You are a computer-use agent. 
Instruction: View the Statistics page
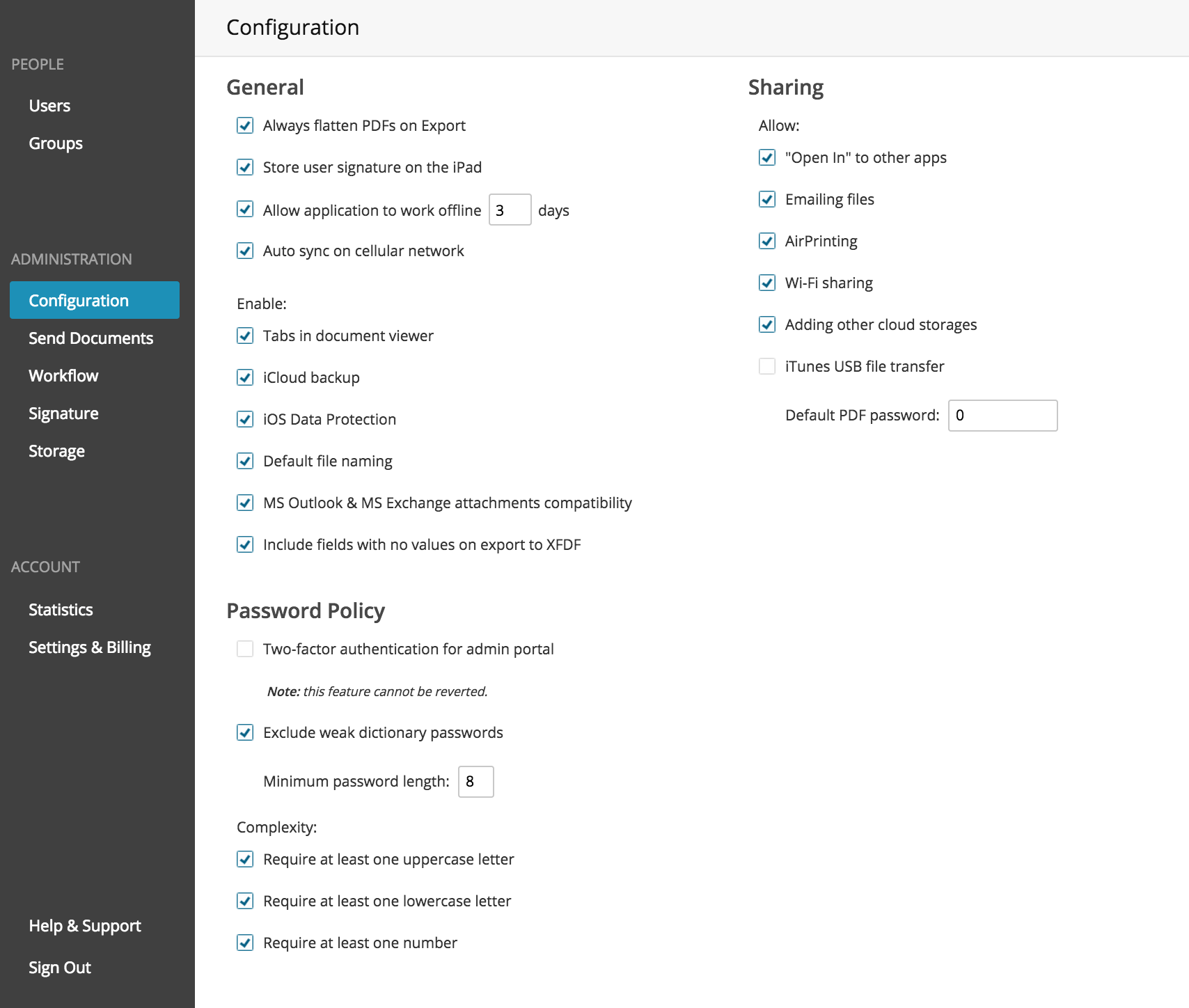(61, 609)
